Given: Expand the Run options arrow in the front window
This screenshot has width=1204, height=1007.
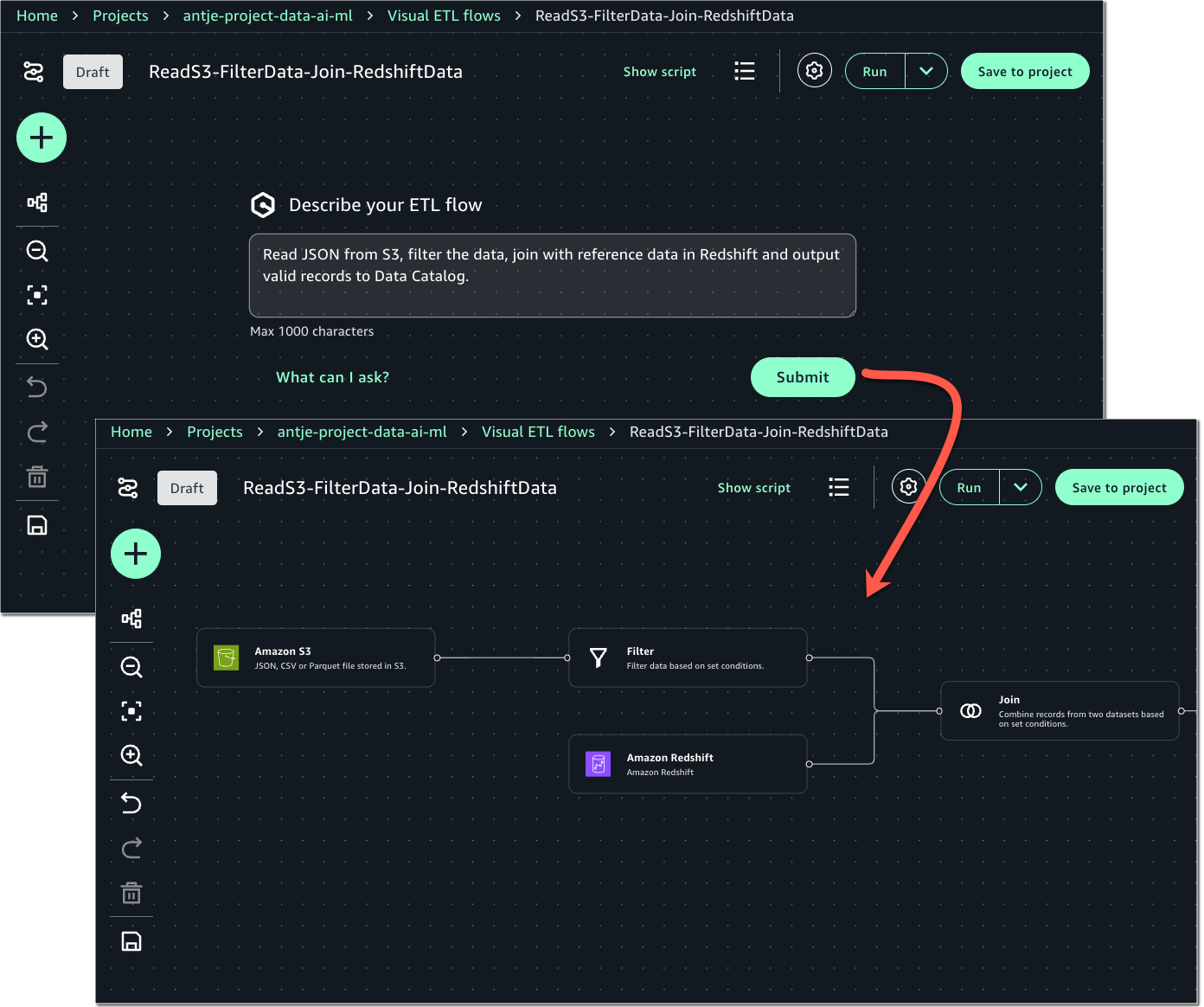Looking at the screenshot, I should (1021, 487).
